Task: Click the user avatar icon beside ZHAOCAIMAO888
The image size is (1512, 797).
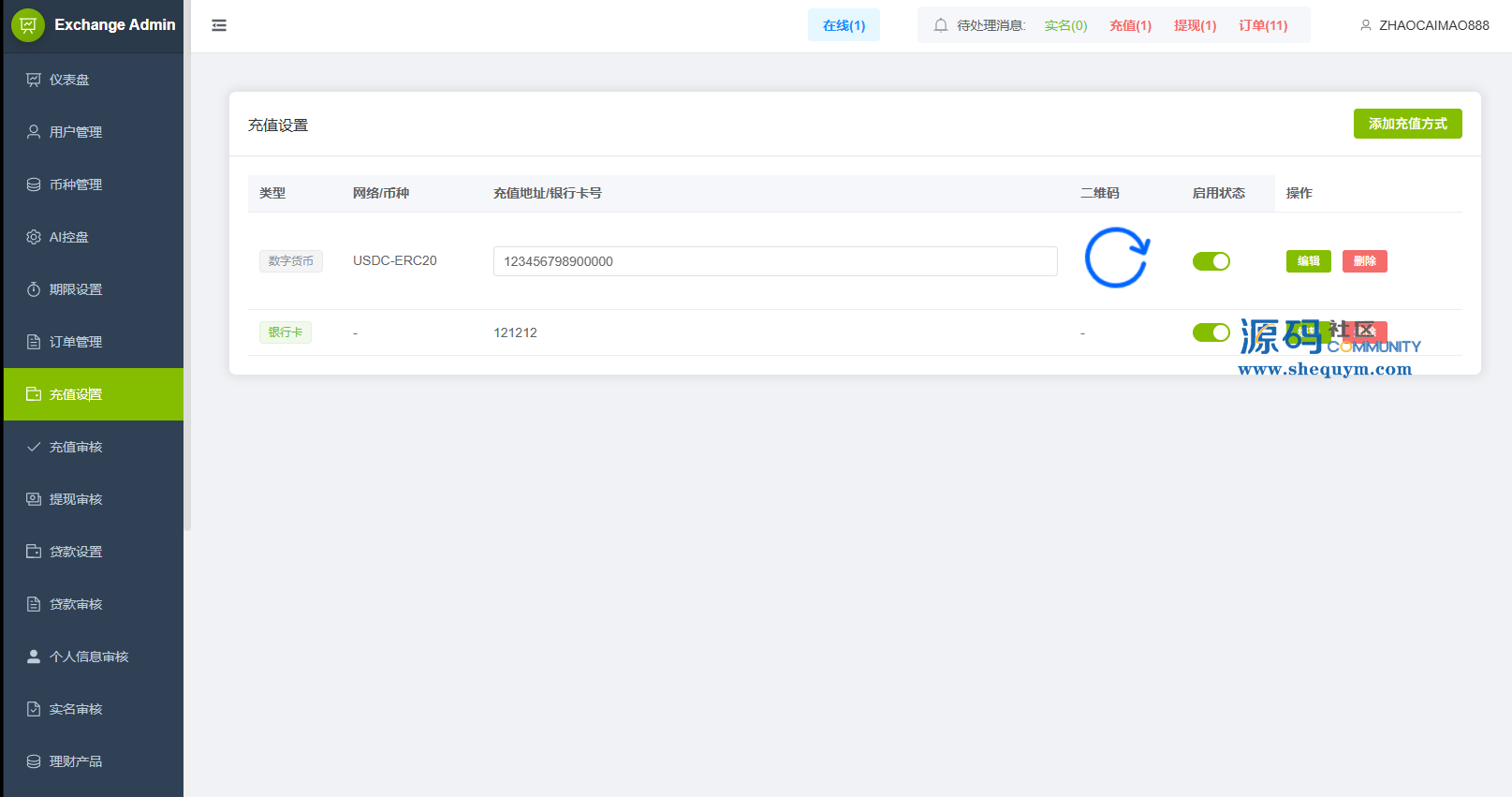Action: coord(1366,25)
